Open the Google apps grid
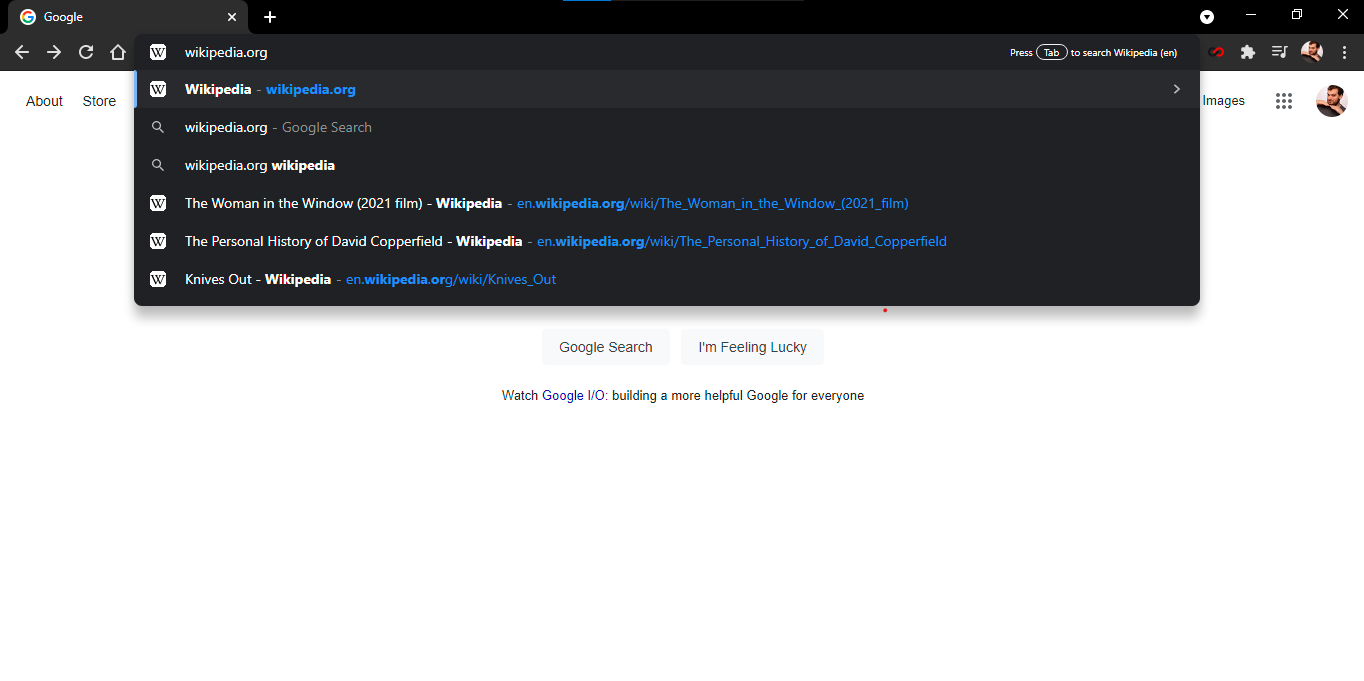Screen dimensions: 1364x681 click(x=1284, y=101)
